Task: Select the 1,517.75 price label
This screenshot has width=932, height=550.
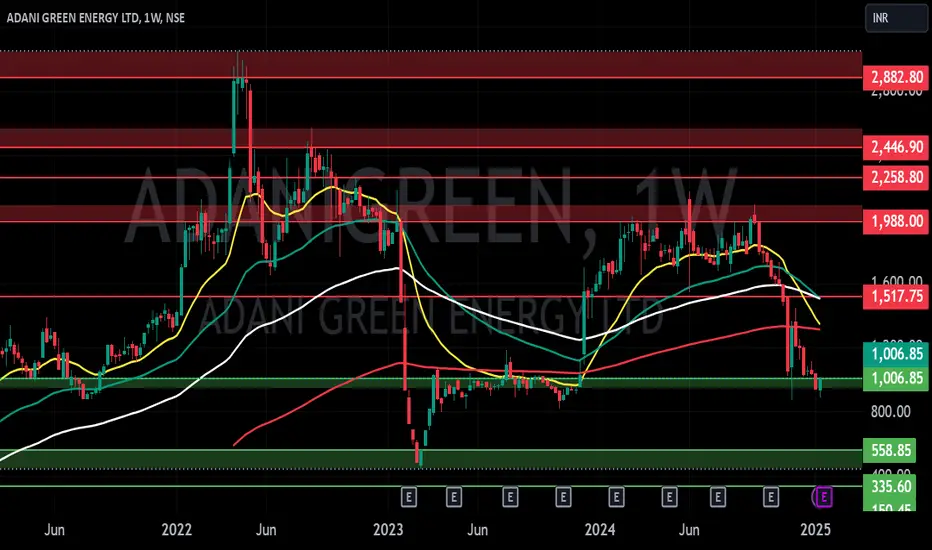Action: coord(896,296)
